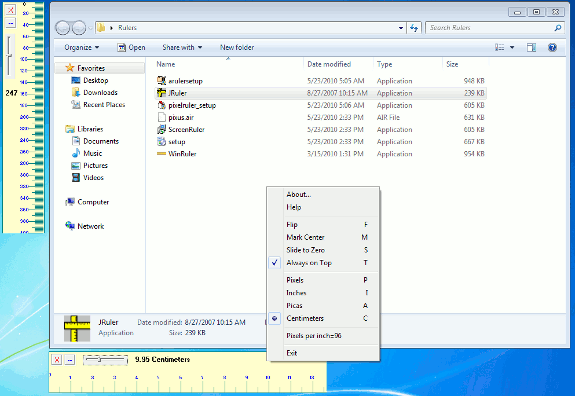Viewport: 575px width, 396px height.
Task: Select the JRuler application file icon
Action: (161, 93)
